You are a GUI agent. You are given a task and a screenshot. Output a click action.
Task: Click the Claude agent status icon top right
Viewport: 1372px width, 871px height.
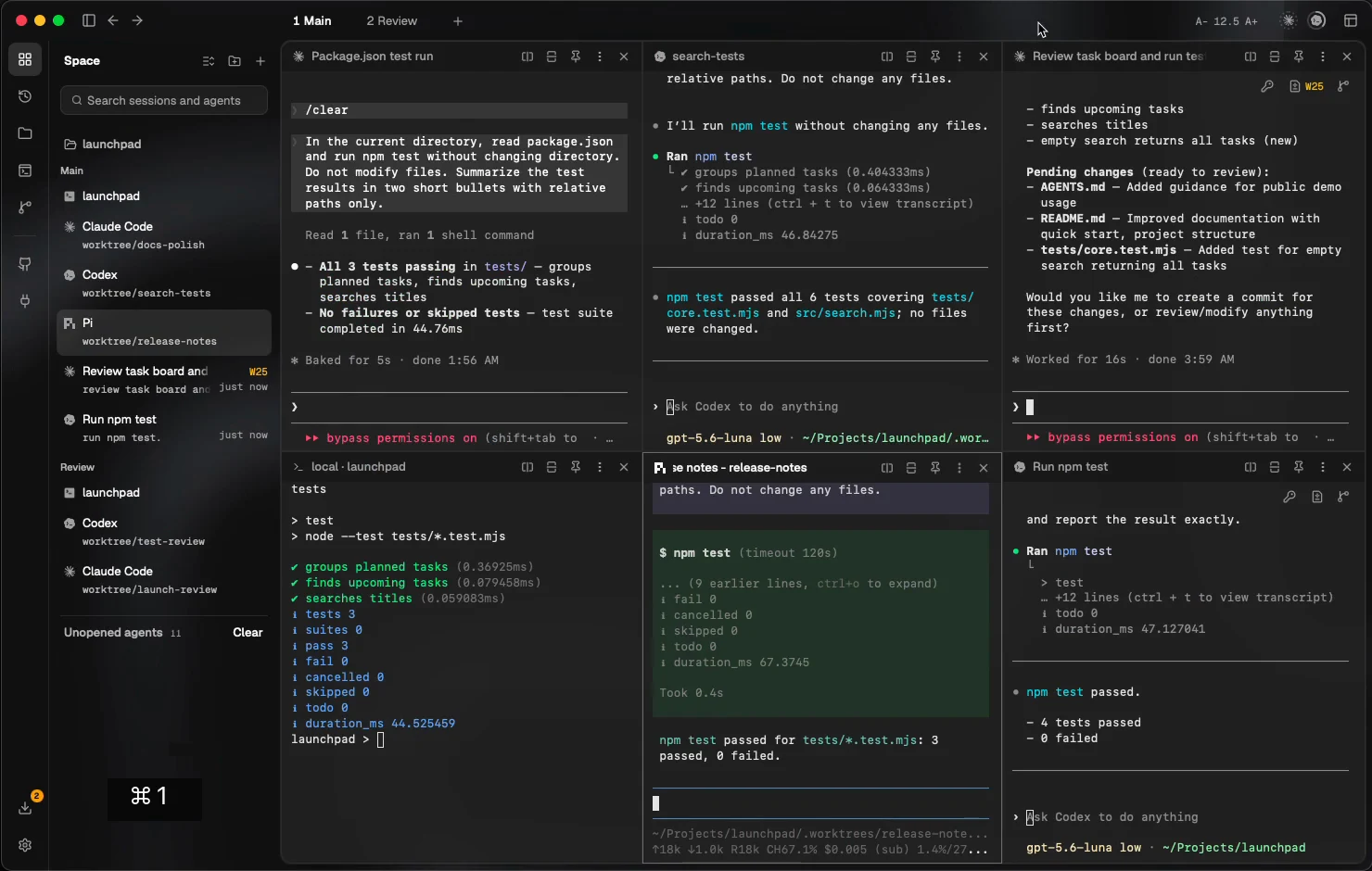[1289, 20]
